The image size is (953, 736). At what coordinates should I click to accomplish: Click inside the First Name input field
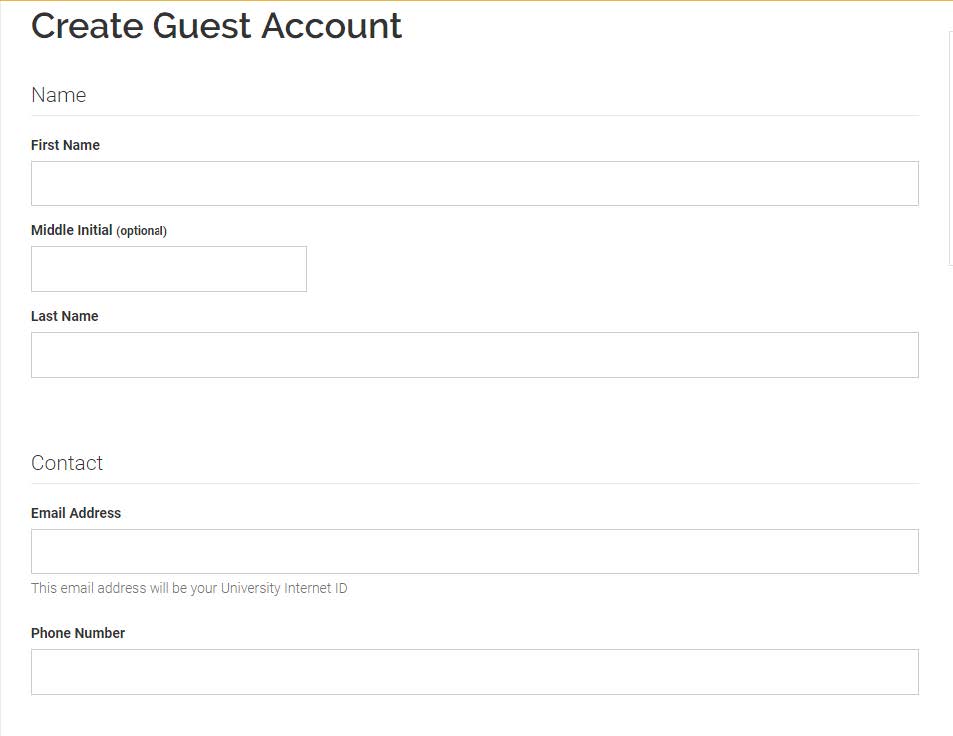coord(474,183)
